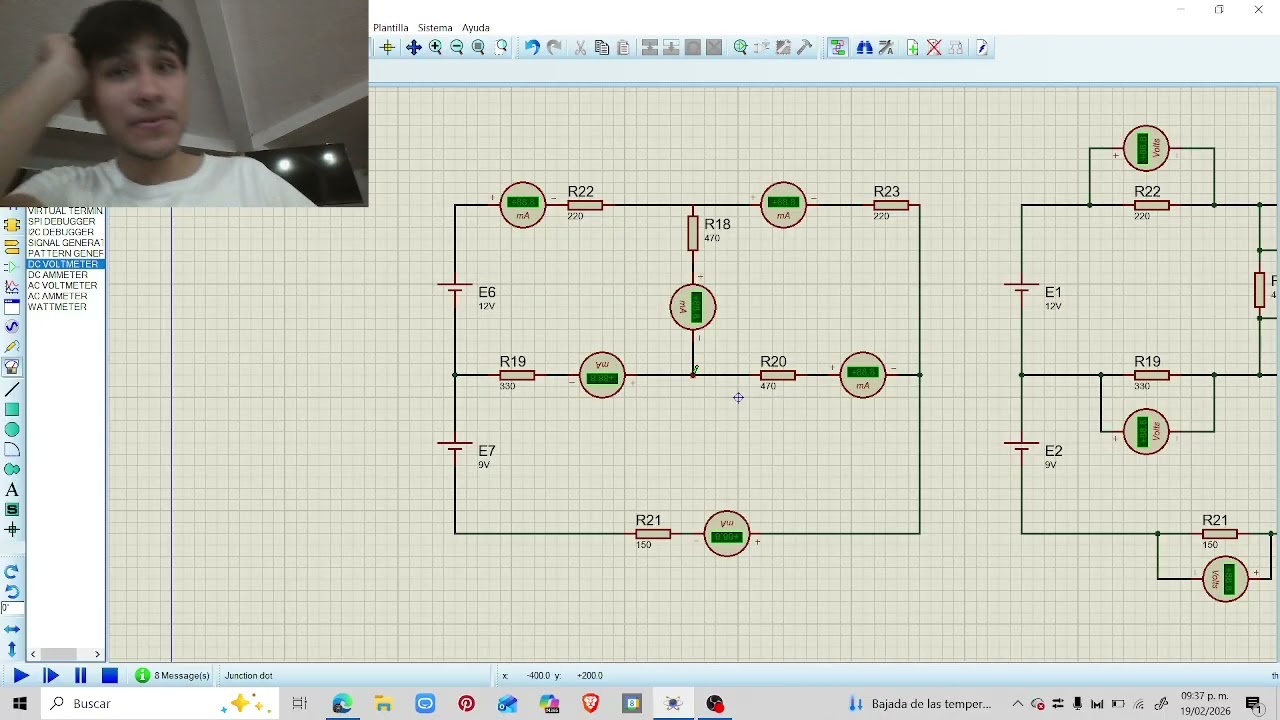Open the Plantilla menu

point(391,28)
